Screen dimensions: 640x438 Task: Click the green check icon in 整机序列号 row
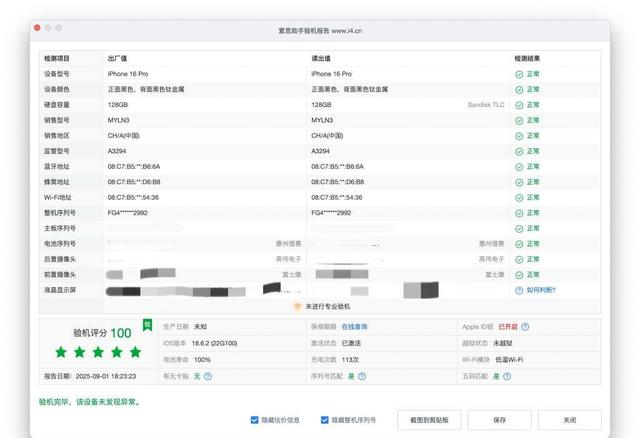(519, 213)
